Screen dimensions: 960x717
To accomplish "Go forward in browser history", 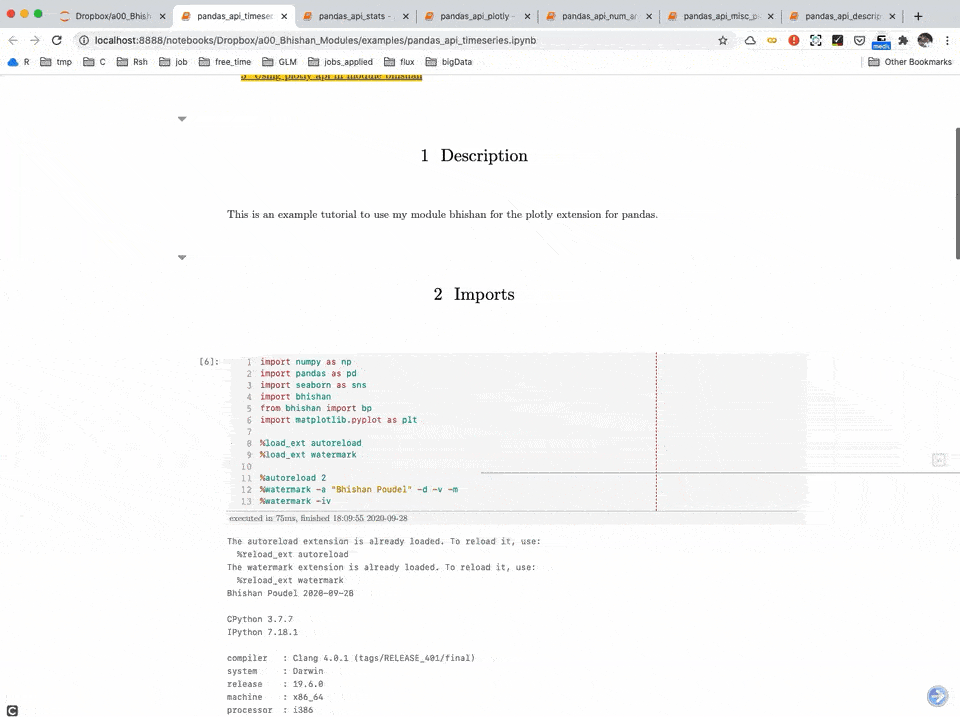I will coord(35,40).
